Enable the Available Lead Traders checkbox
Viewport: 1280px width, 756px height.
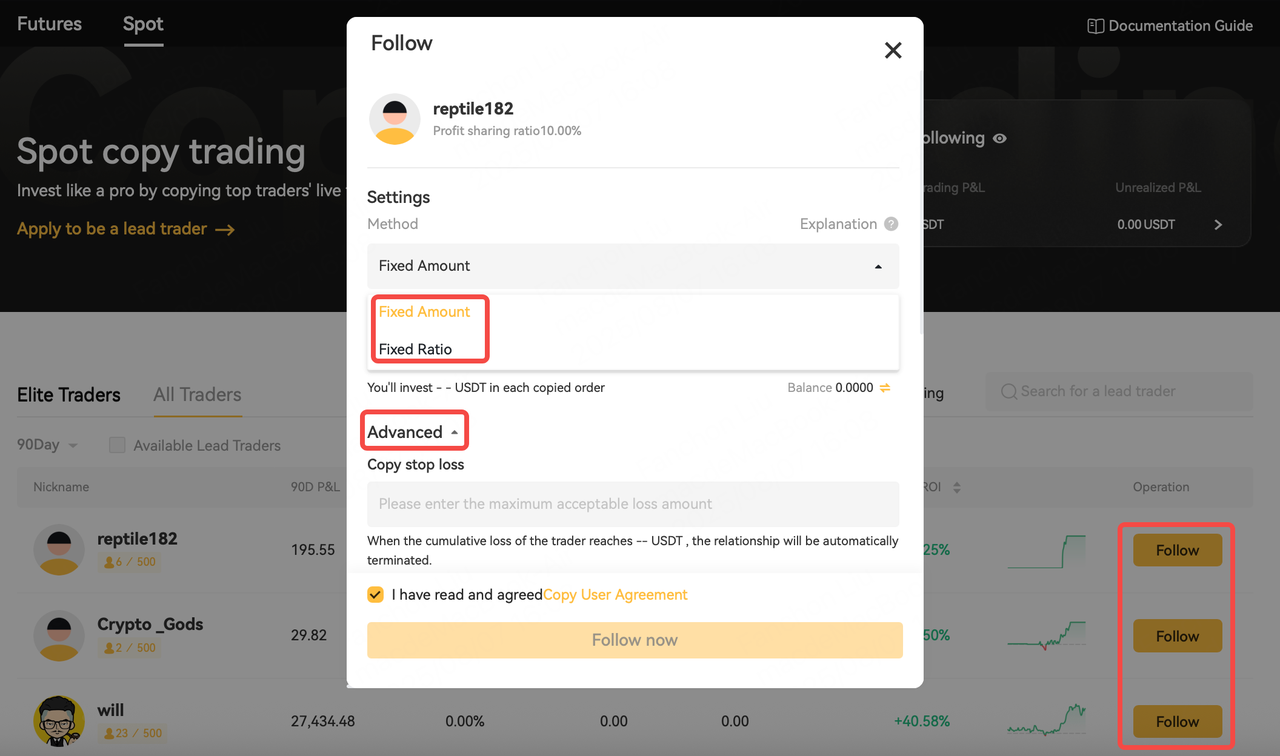coord(117,445)
